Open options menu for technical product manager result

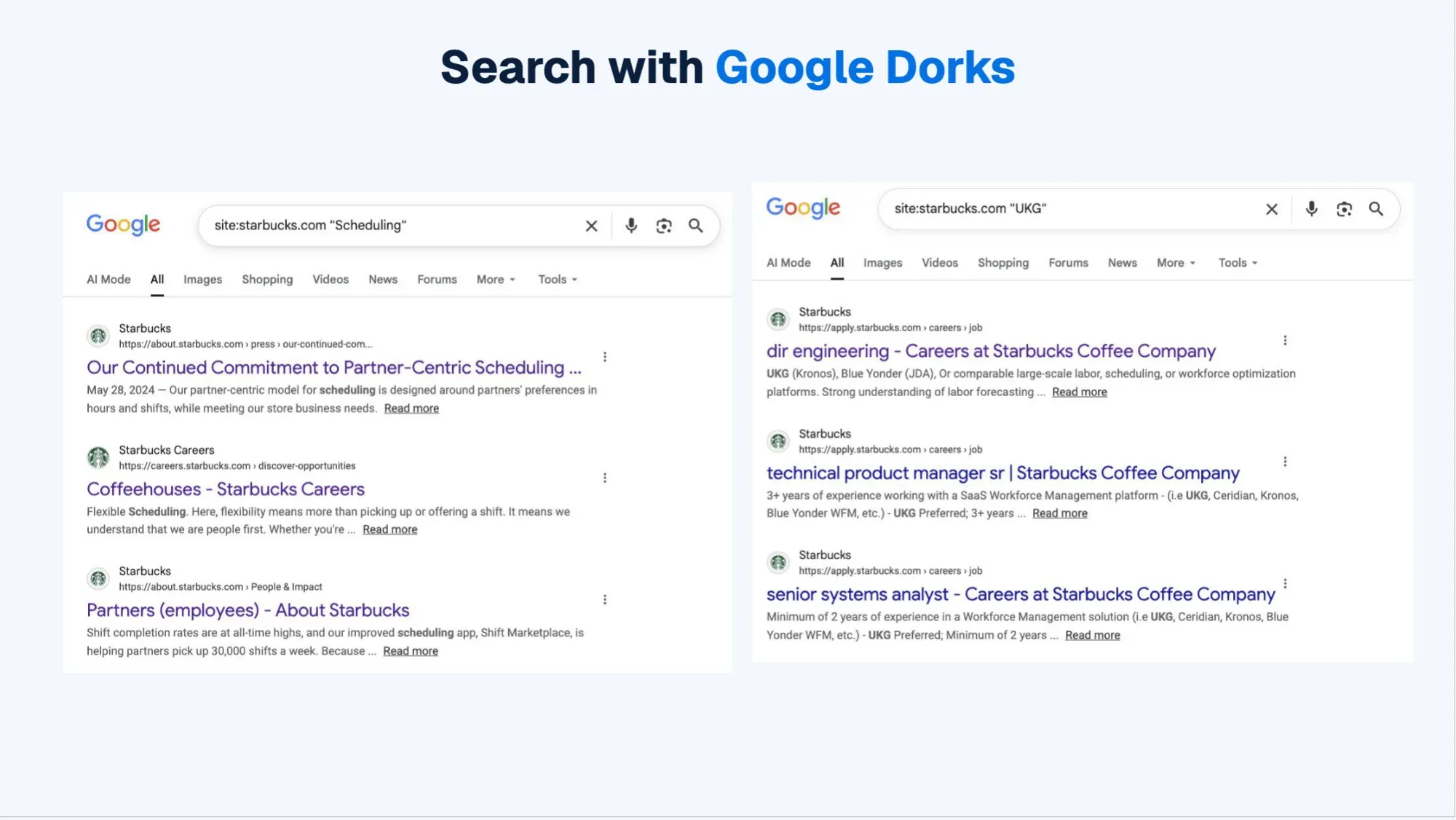pyautogui.click(x=1285, y=462)
